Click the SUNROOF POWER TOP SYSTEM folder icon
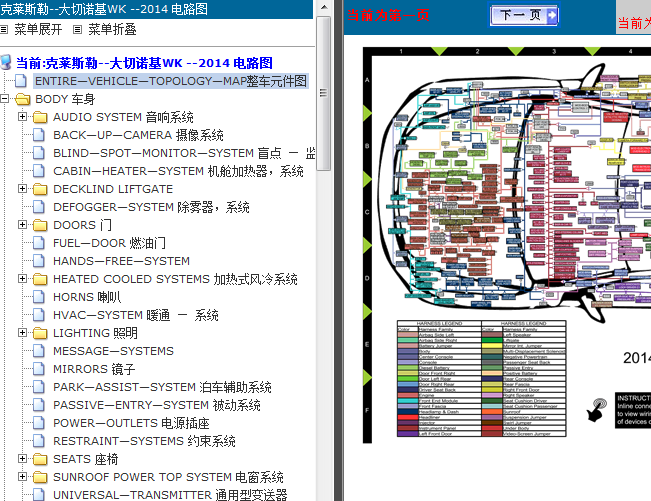 [x=40, y=477]
